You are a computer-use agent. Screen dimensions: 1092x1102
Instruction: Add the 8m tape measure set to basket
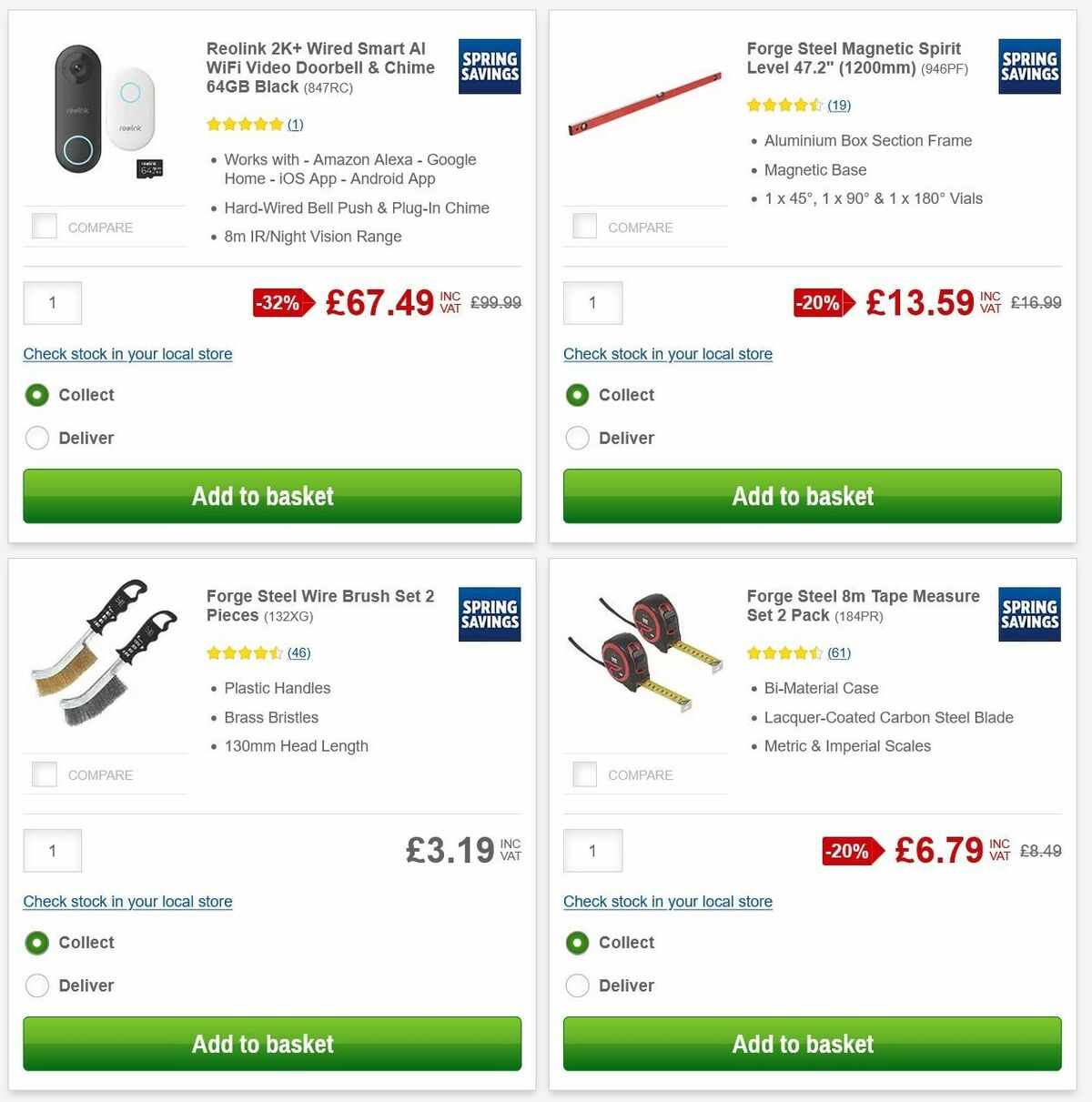tap(804, 1044)
